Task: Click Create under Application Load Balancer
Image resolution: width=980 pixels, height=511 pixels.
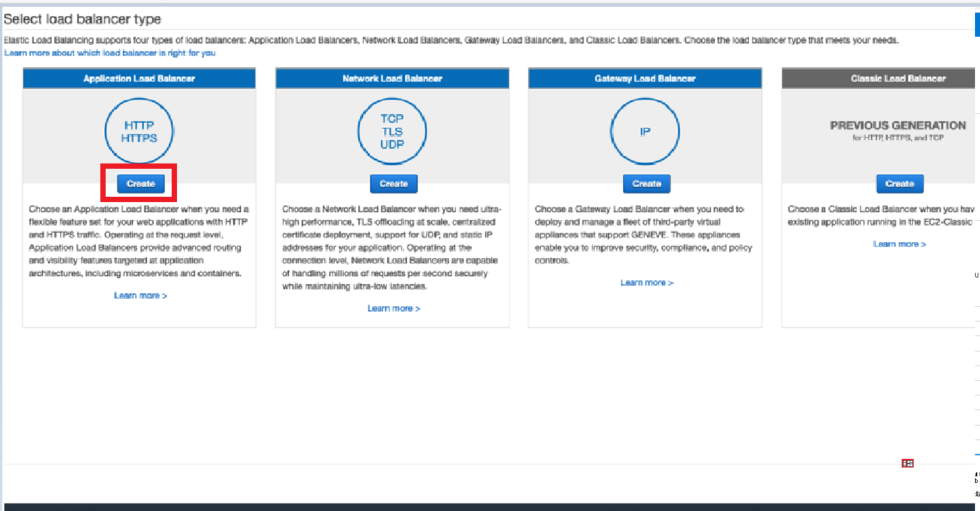Action: click(x=141, y=184)
